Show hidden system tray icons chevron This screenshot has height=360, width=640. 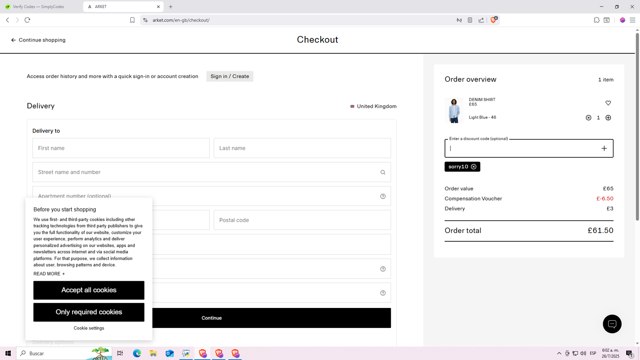pyautogui.click(x=559, y=353)
